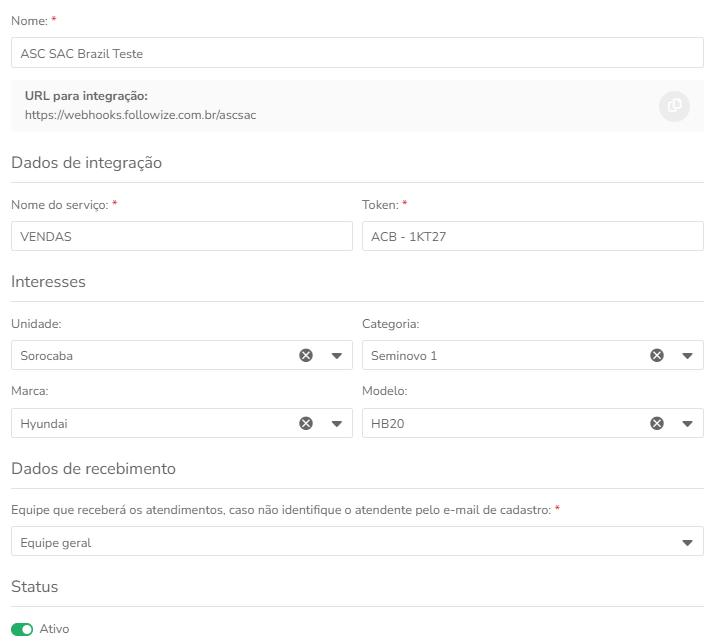Expand the Unidade dropdown arrow

click(337, 356)
